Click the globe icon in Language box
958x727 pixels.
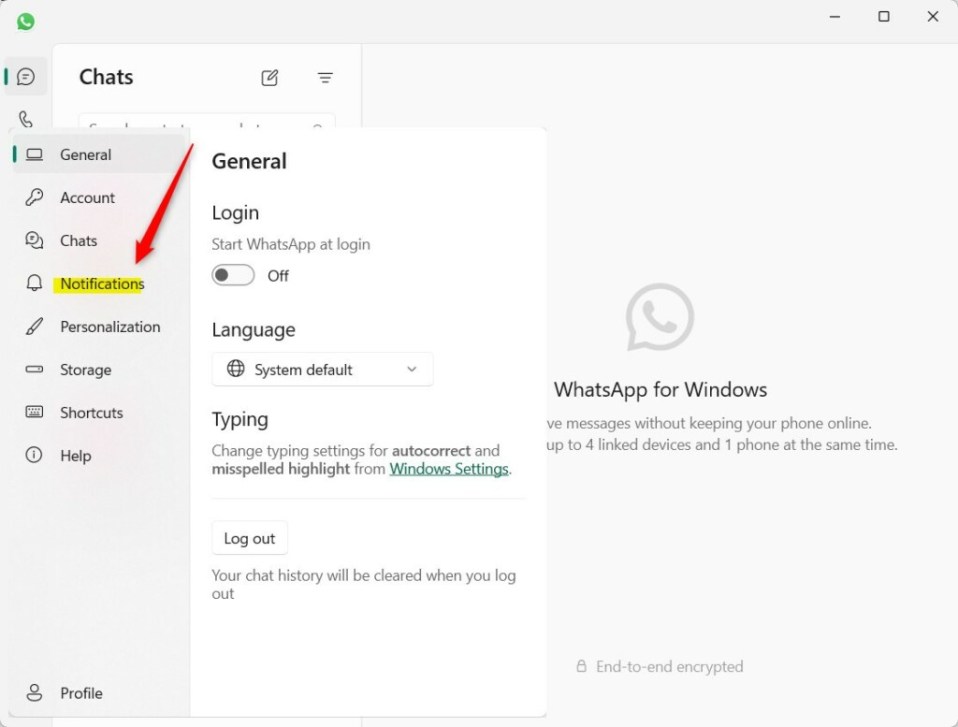[236, 368]
